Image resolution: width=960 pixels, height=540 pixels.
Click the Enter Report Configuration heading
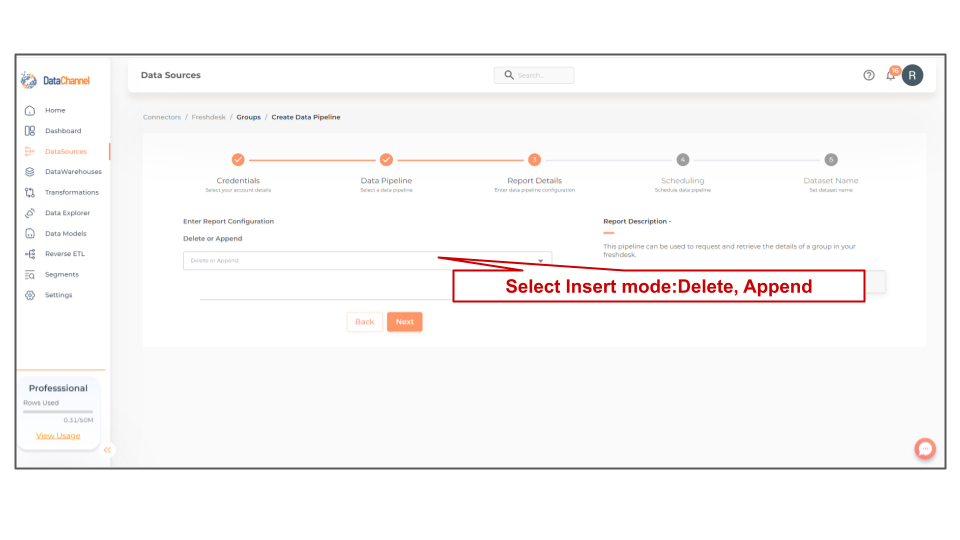[x=228, y=222]
